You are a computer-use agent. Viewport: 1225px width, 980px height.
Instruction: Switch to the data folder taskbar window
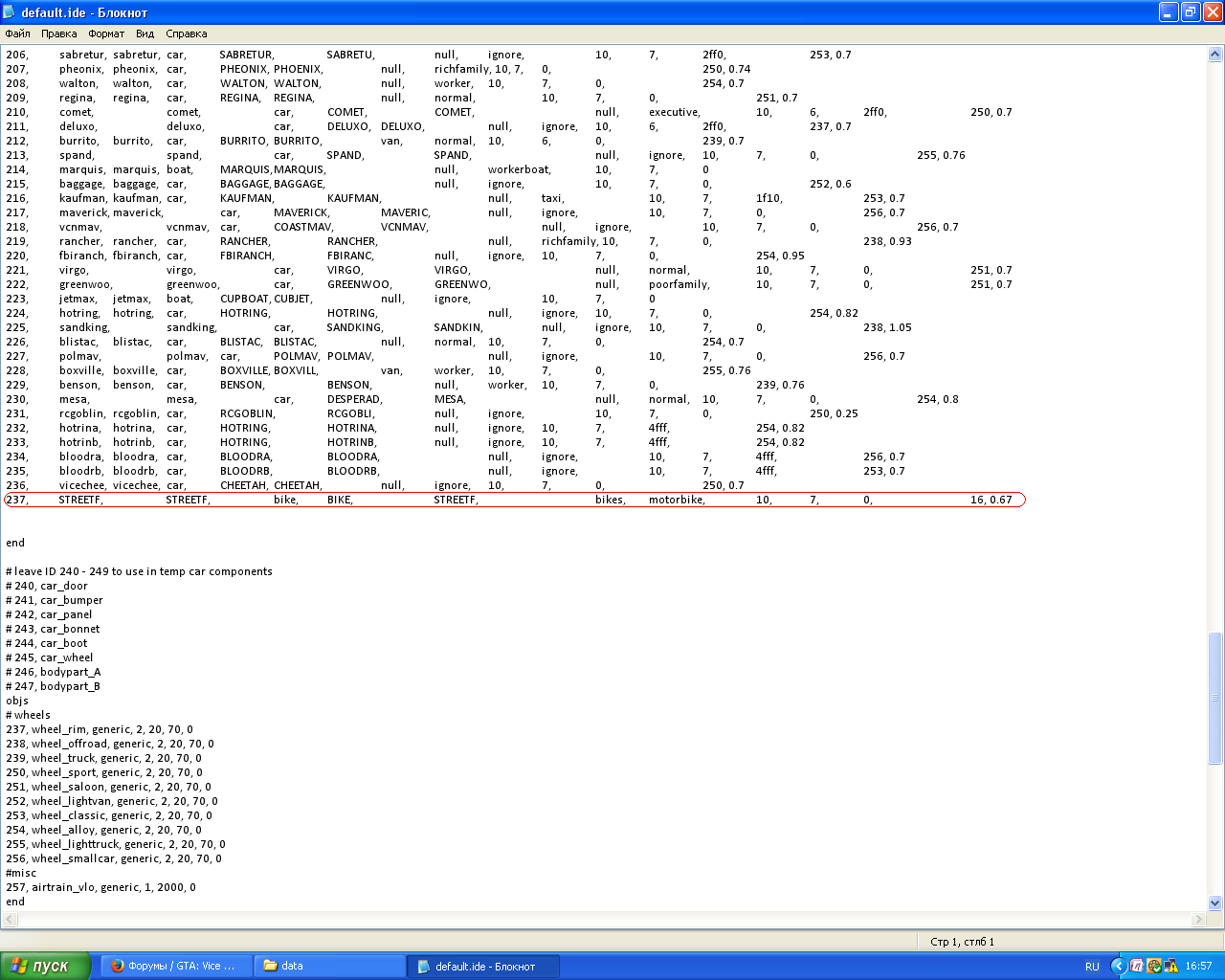point(330,966)
